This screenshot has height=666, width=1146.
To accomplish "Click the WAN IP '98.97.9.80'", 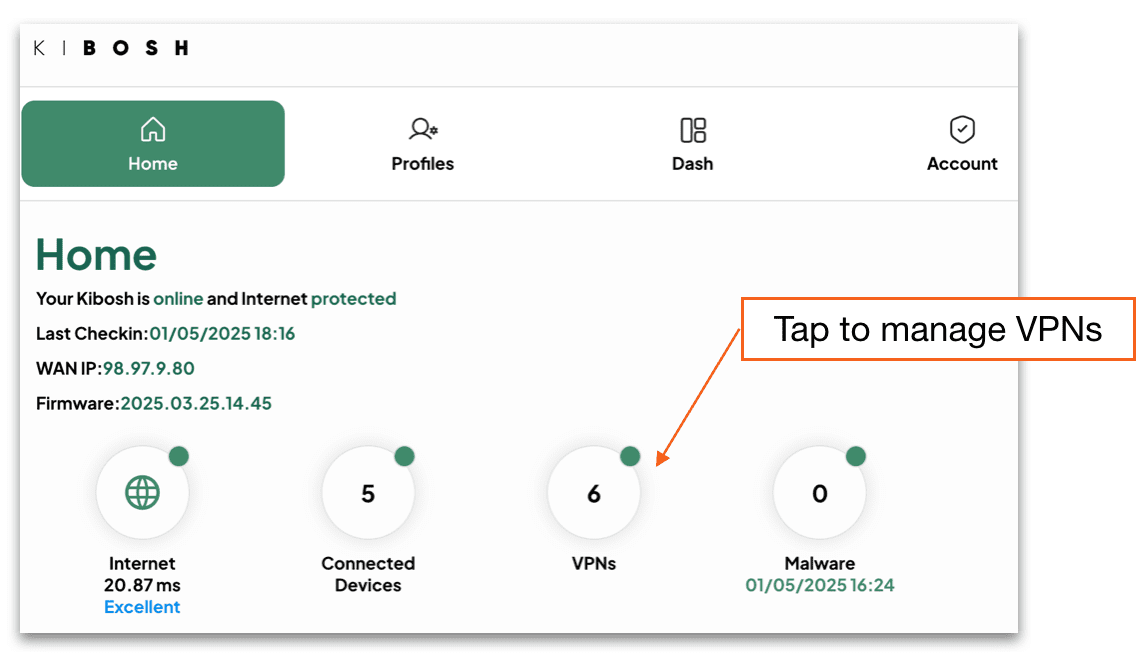I will click(148, 368).
